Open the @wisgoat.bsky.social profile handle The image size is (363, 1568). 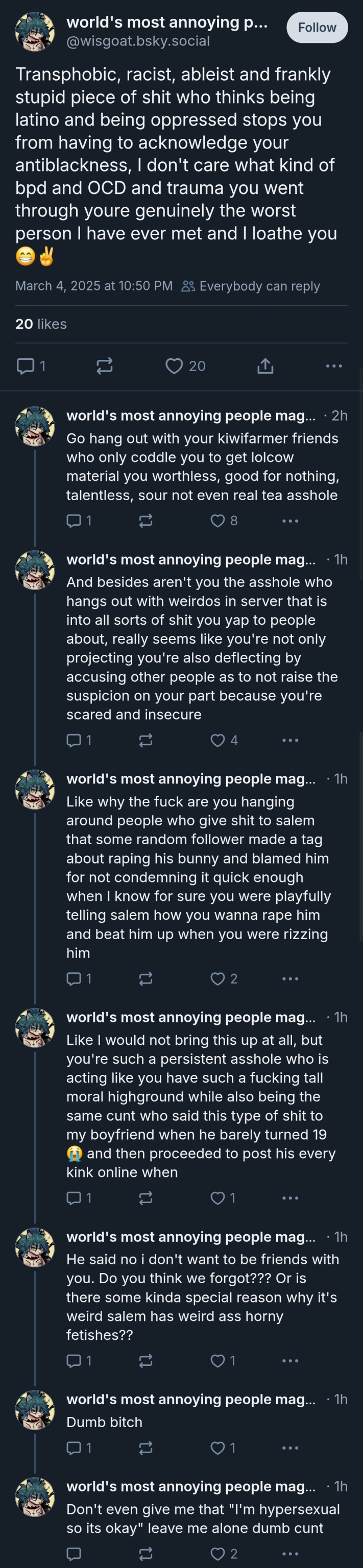click(138, 41)
